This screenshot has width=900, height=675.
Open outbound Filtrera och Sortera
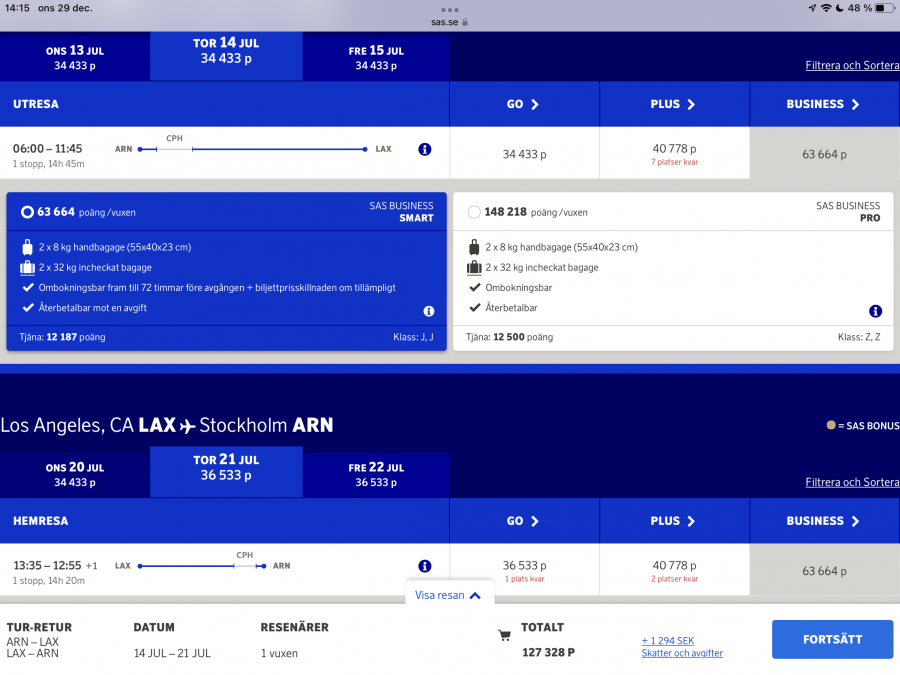tap(852, 66)
